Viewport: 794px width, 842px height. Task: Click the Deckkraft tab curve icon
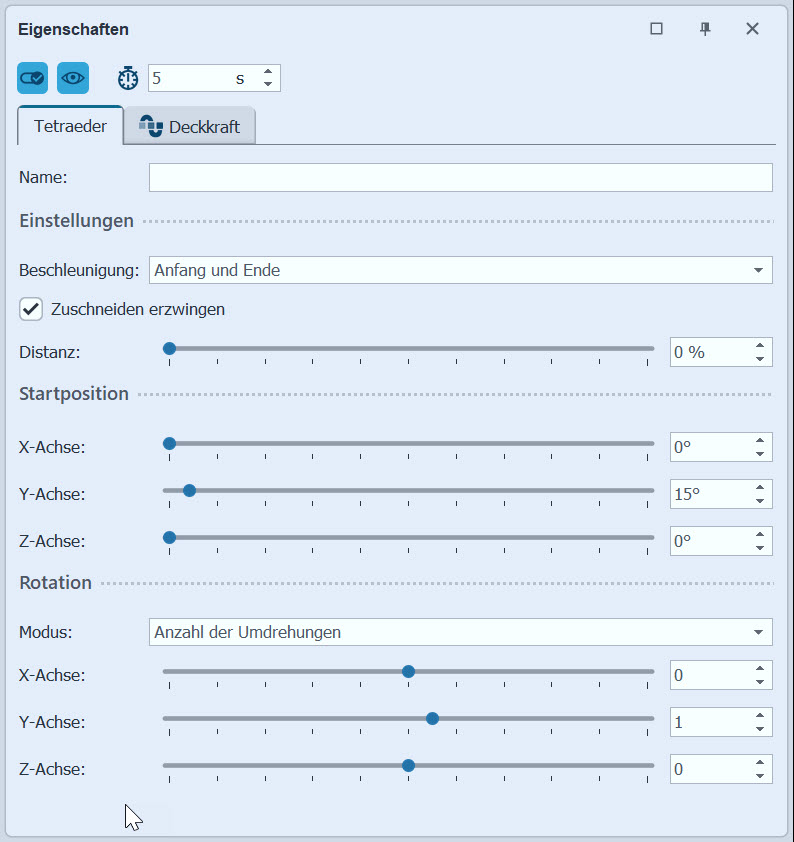coord(151,126)
